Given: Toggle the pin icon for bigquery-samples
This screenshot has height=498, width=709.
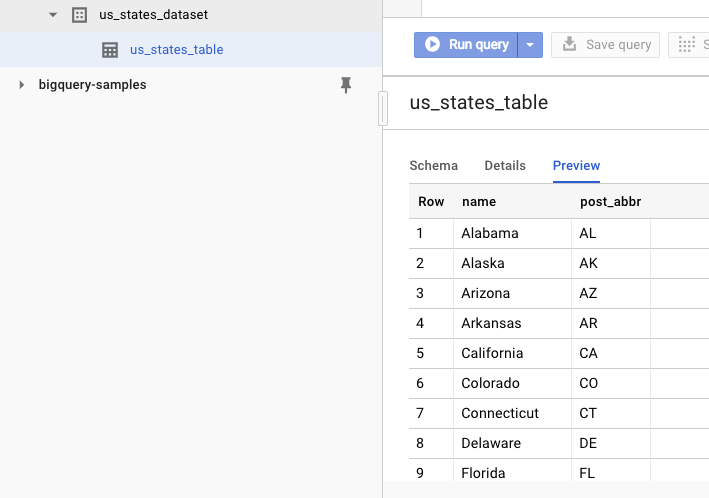Looking at the screenshot, I should click(x=346, y=86).
